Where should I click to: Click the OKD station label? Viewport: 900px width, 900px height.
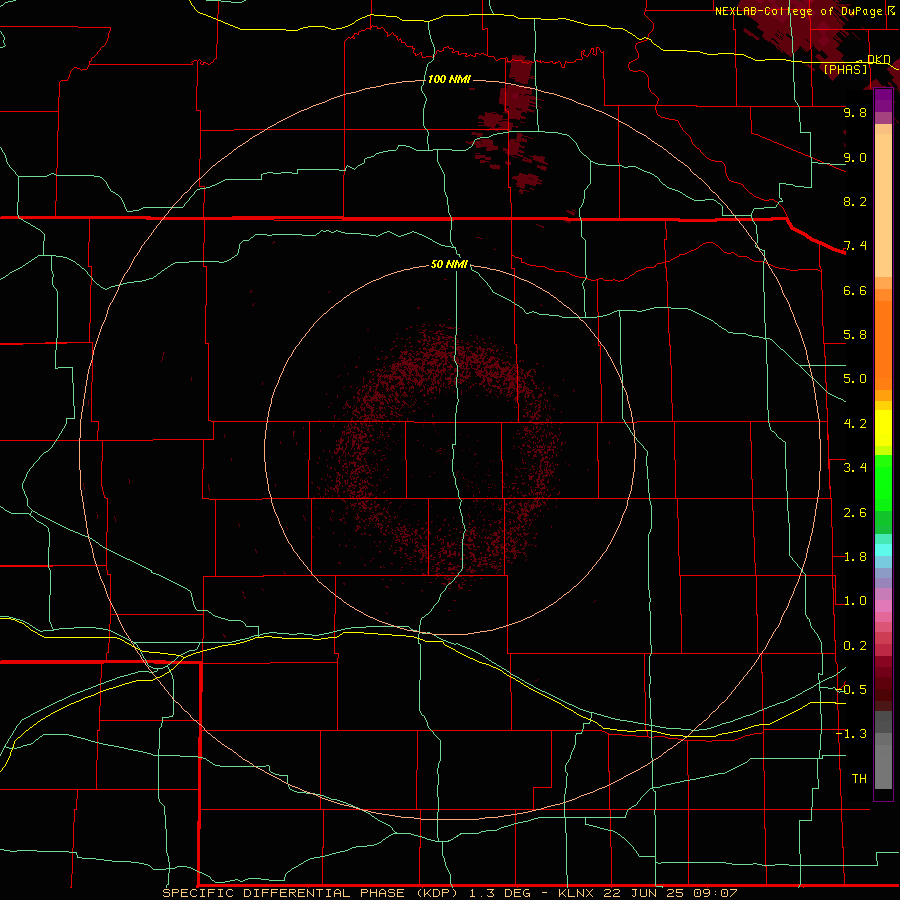click(879, 59)
